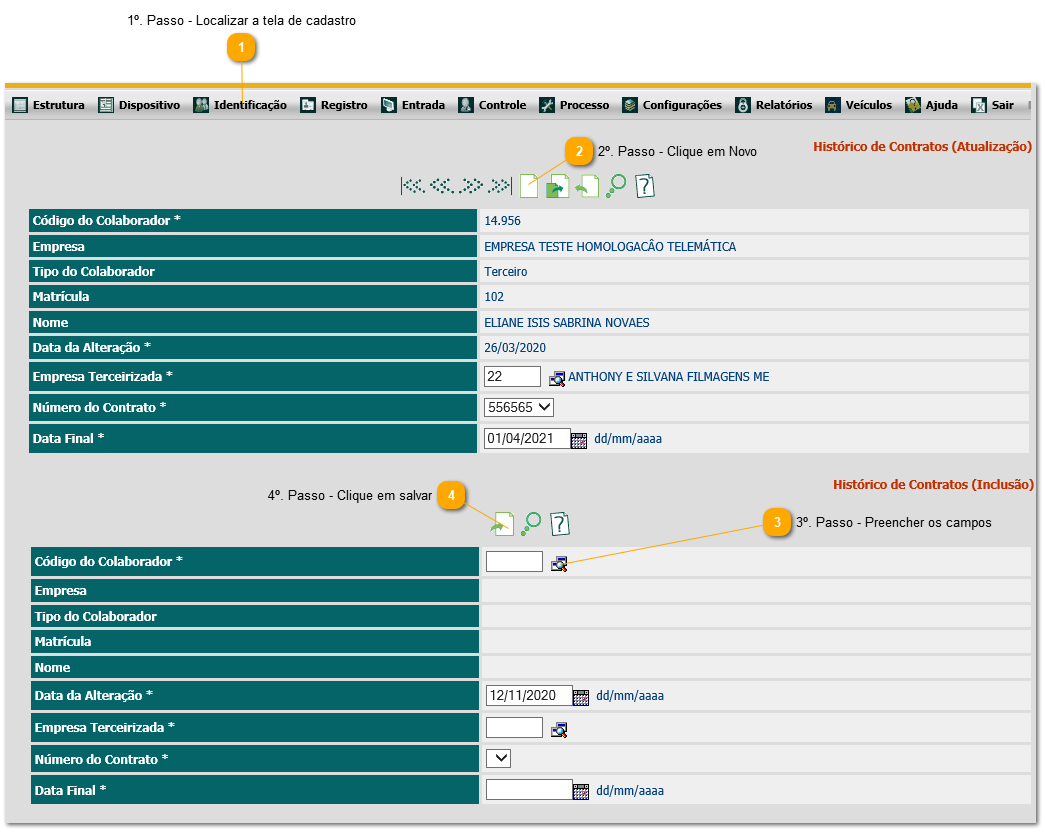
Task: Open the Ajuda menu
Action: pyautogui.click(x=931, y=105)
